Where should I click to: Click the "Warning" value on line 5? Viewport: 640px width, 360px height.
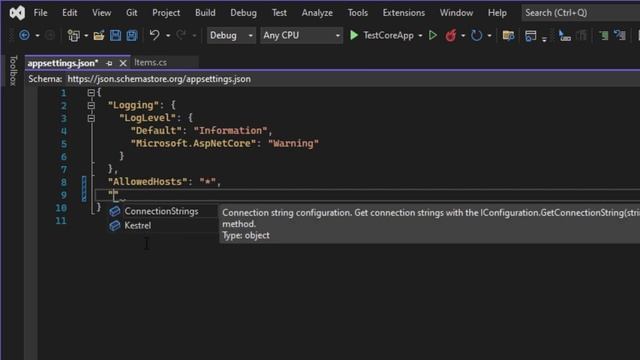click(x=293, y=143)
